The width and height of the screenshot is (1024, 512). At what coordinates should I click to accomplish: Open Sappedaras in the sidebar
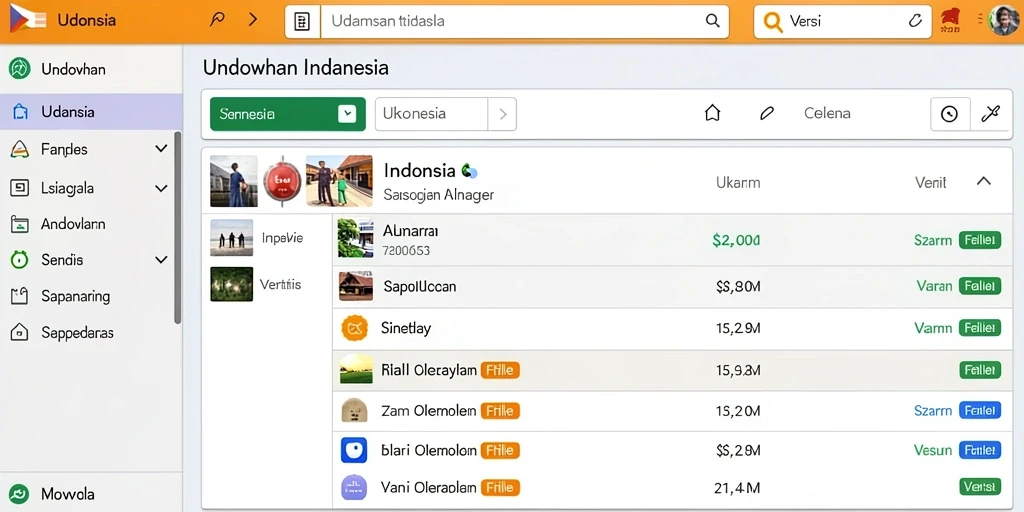77,332
